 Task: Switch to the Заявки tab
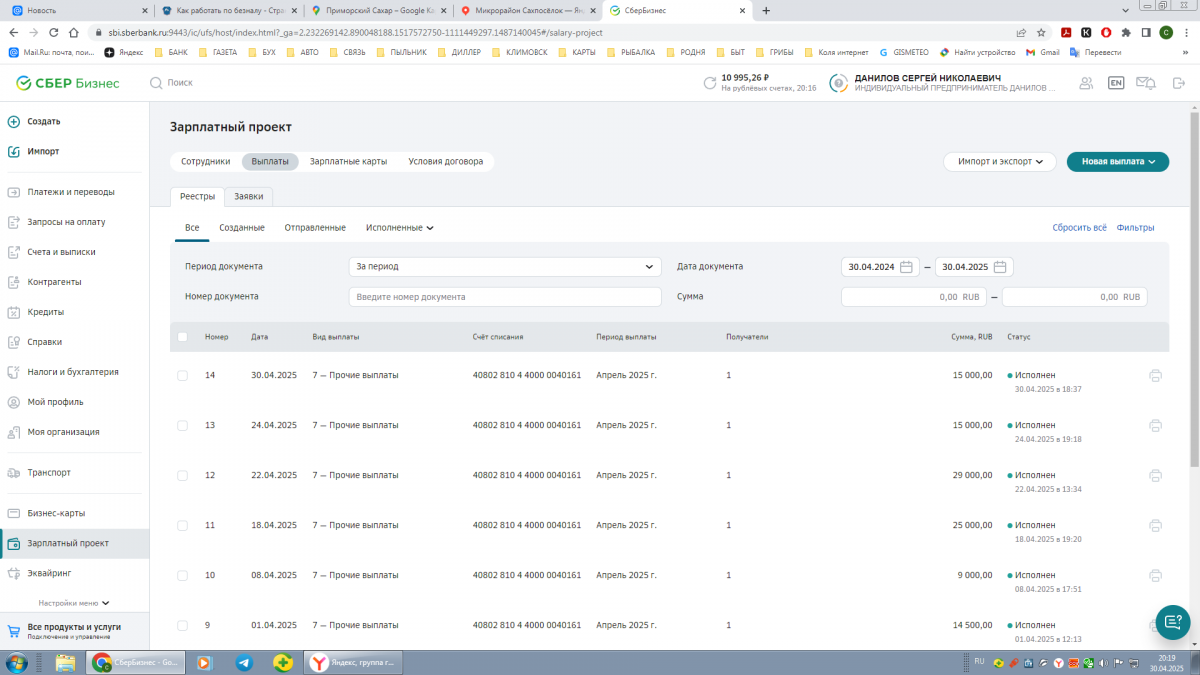coord(248,196)
